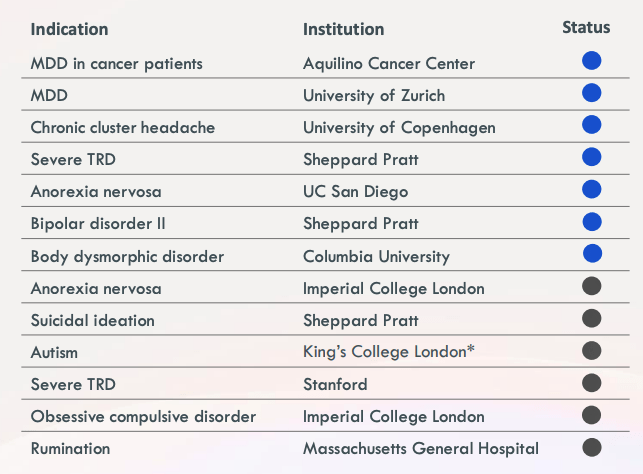
Task: Click the blue status dot for Aquilino Cancer Center
Action: point(591,61)
